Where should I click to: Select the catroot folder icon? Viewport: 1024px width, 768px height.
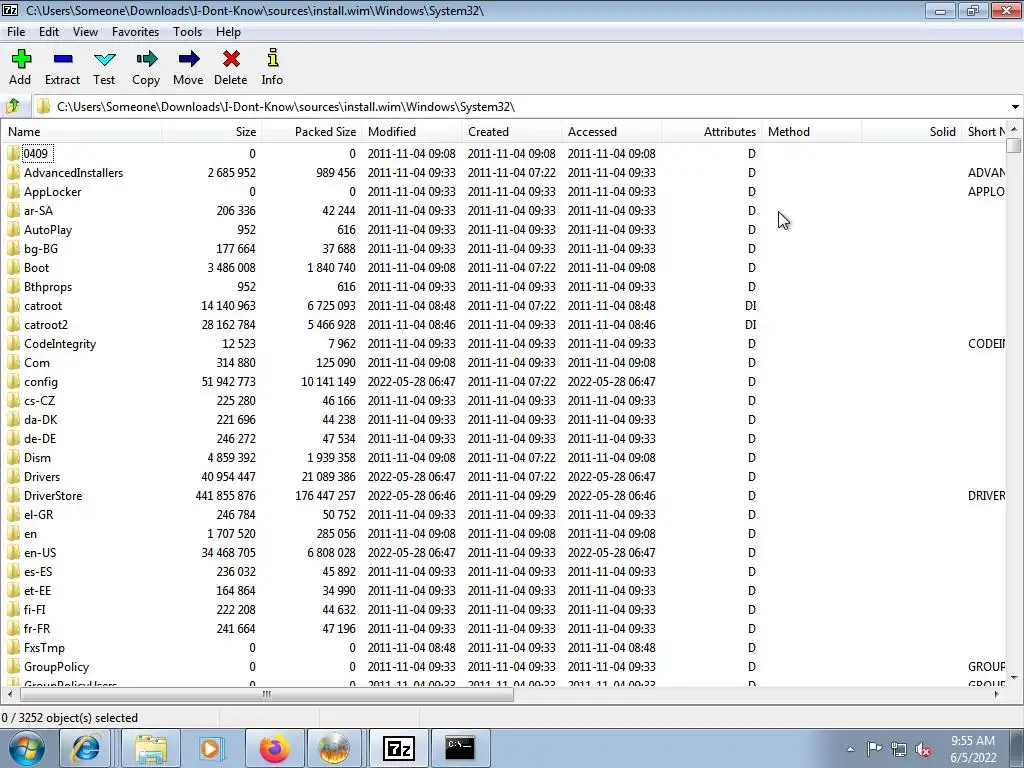click(x=13, y=305)
